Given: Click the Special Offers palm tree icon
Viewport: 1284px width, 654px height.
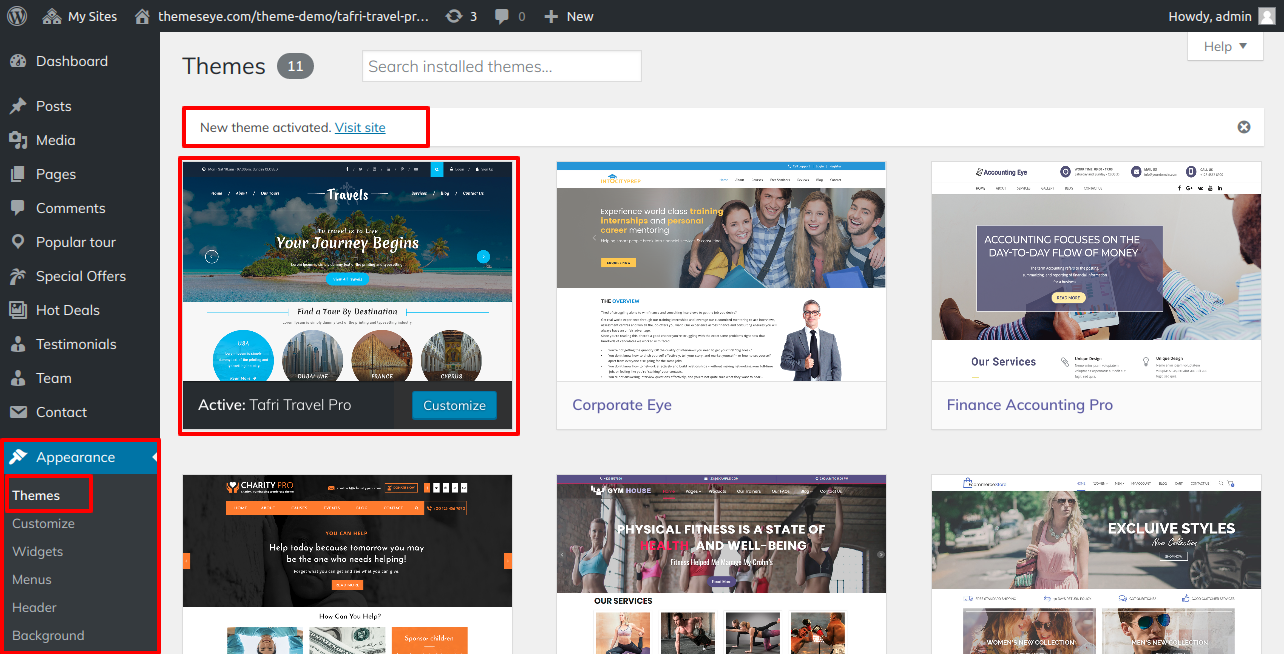Looking at the screenshot, I should 18,276.
